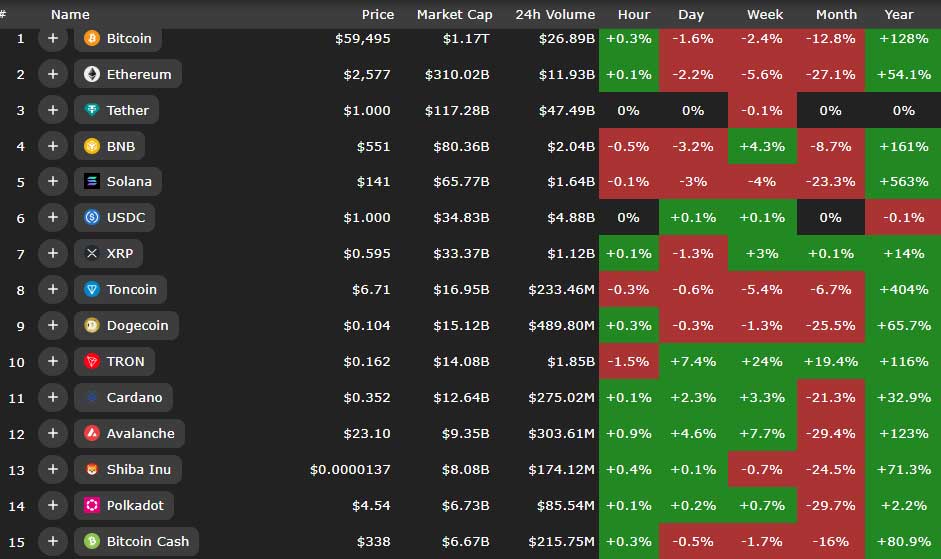This screenshot has height=559, width=941.
Task: Click the Bitcoin coin icon
Action: click(92, 38)
